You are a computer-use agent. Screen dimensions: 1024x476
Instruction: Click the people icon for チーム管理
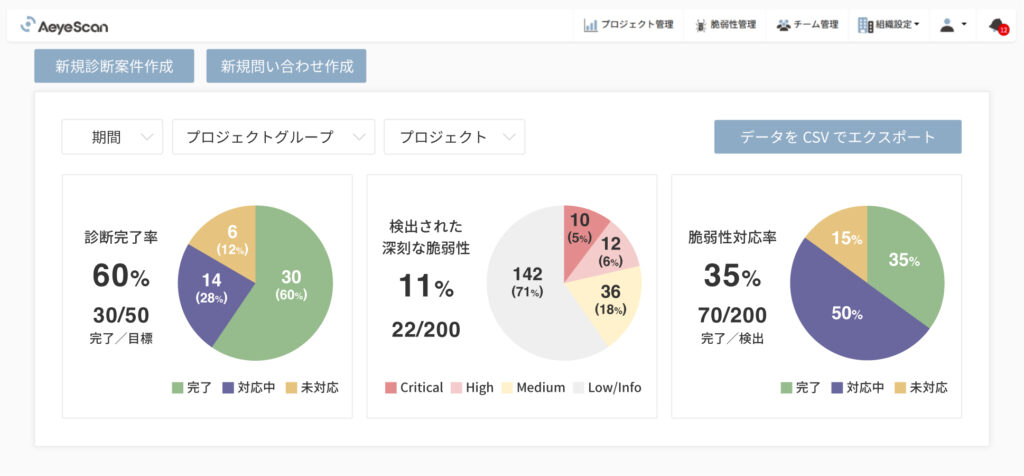pyautogui.click(x=783, y=25)
